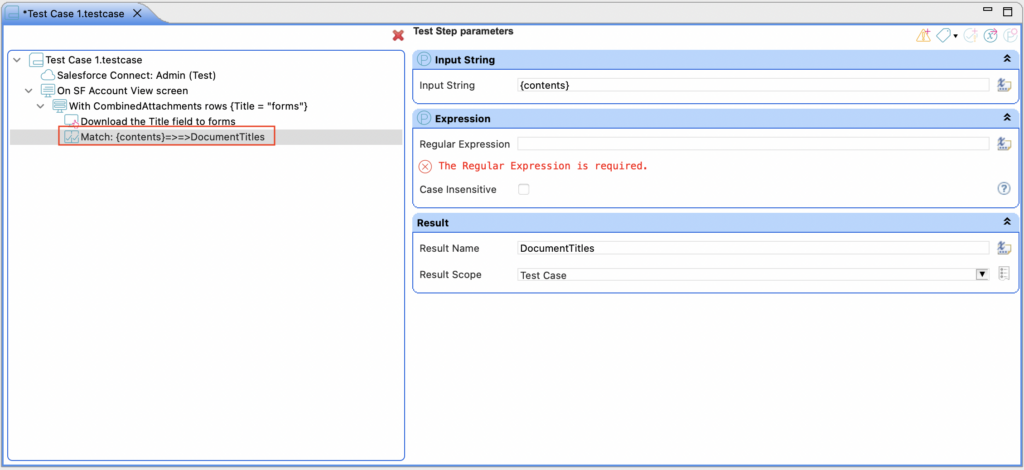Click the red error icon under Regular Expression
This screenshot has width=1024, height=470.
click(425, 166)
